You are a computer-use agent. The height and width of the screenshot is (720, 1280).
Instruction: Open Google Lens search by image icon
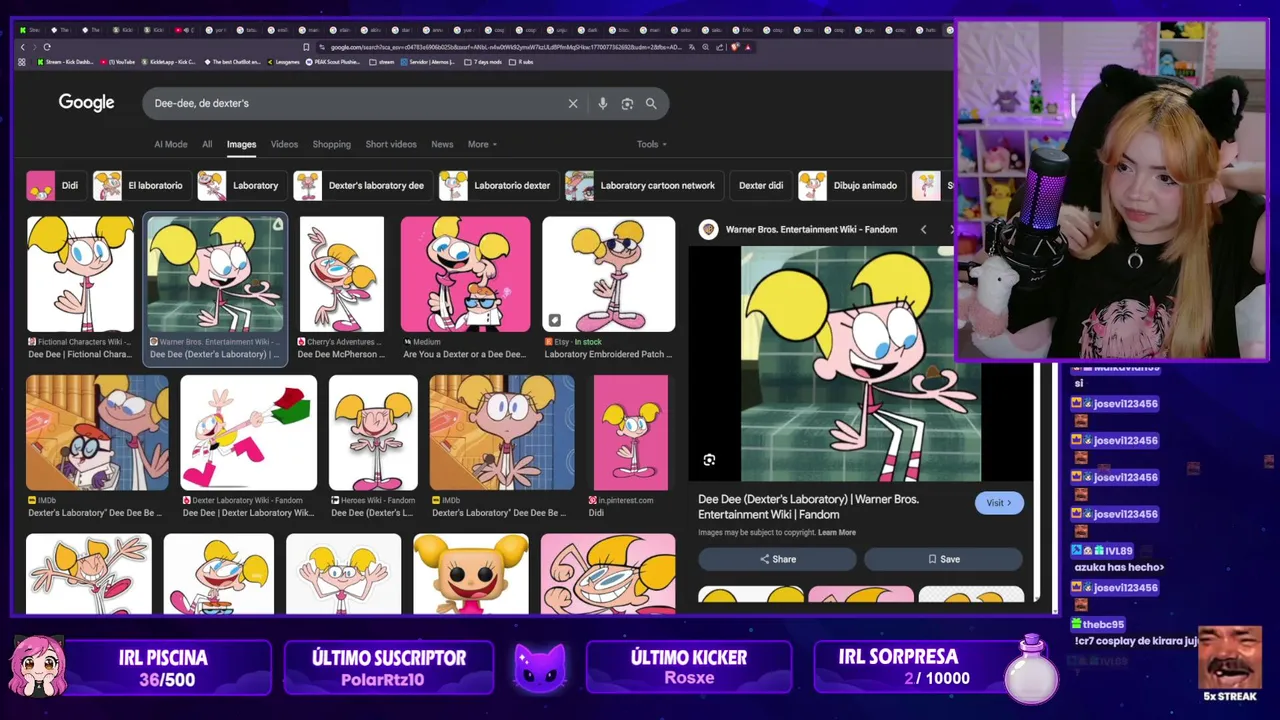coord(627,103)
